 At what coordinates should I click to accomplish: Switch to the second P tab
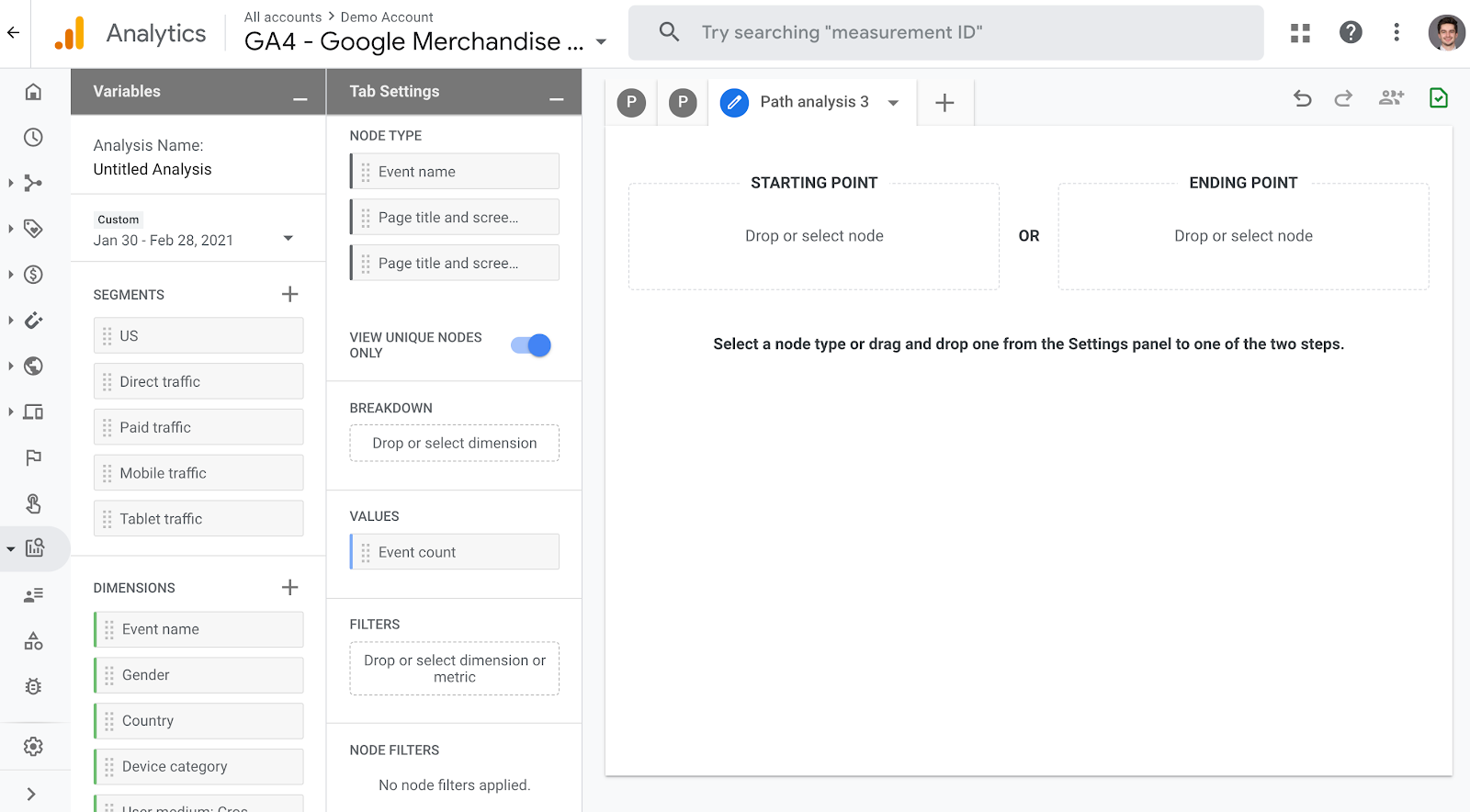click(x=683, y=103)
